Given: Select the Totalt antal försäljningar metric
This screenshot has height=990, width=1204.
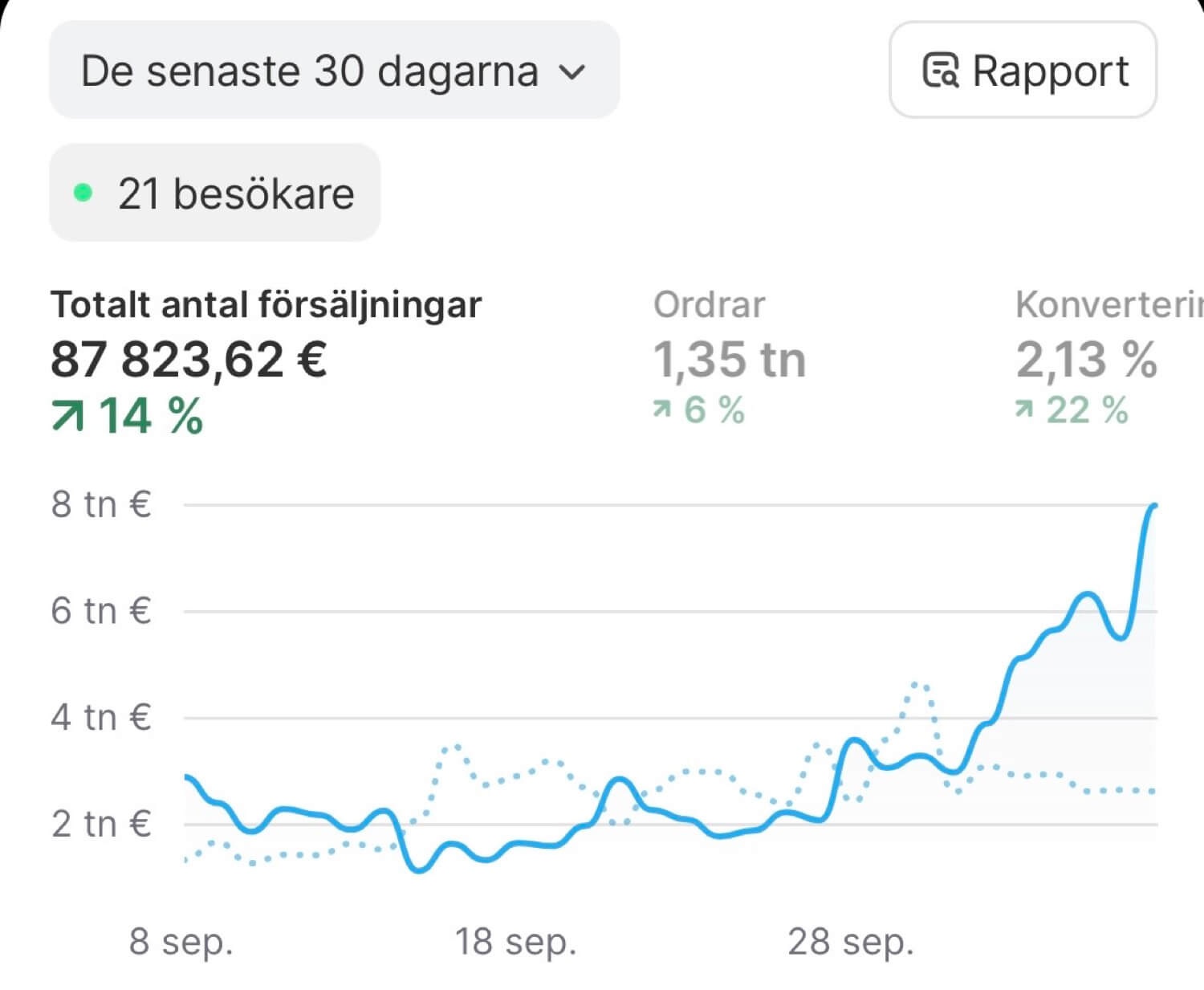Looking at the screenshot, I should pos(266,305).
